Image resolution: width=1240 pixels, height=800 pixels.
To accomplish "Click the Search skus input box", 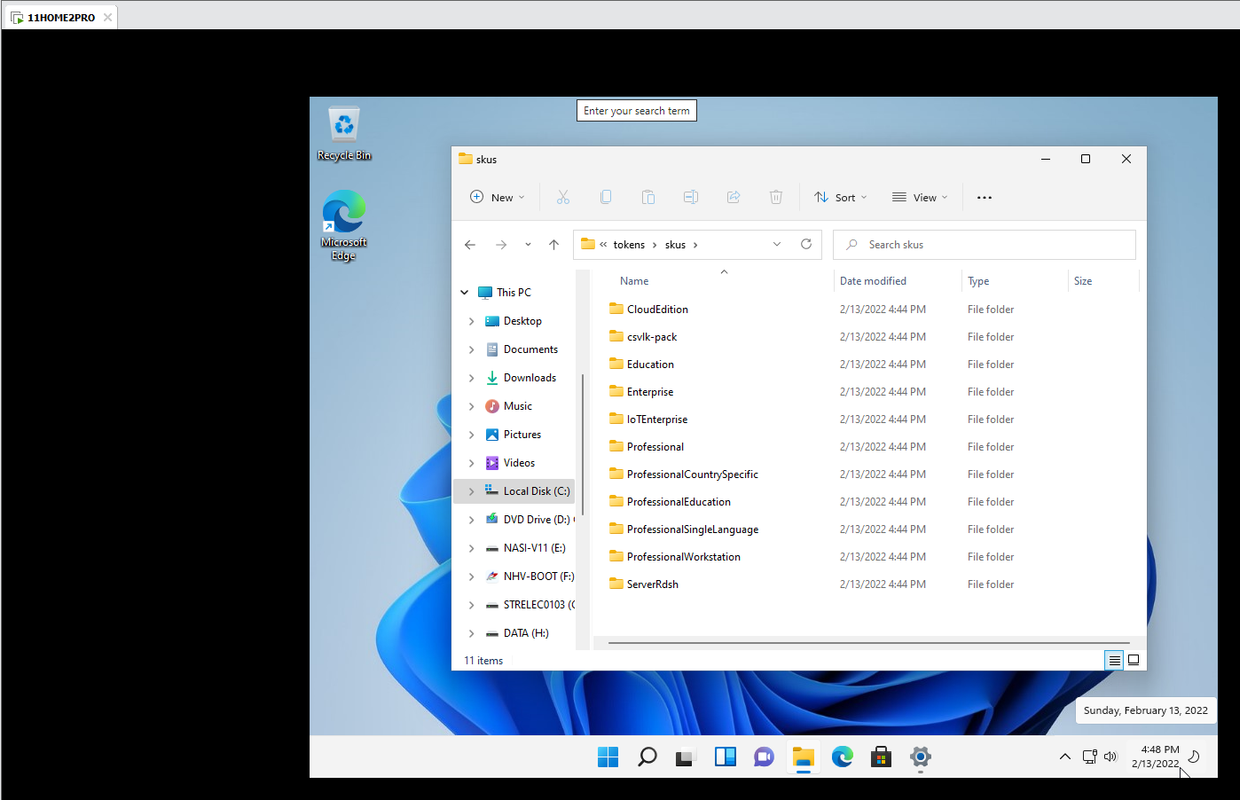I will coord(985,244).
